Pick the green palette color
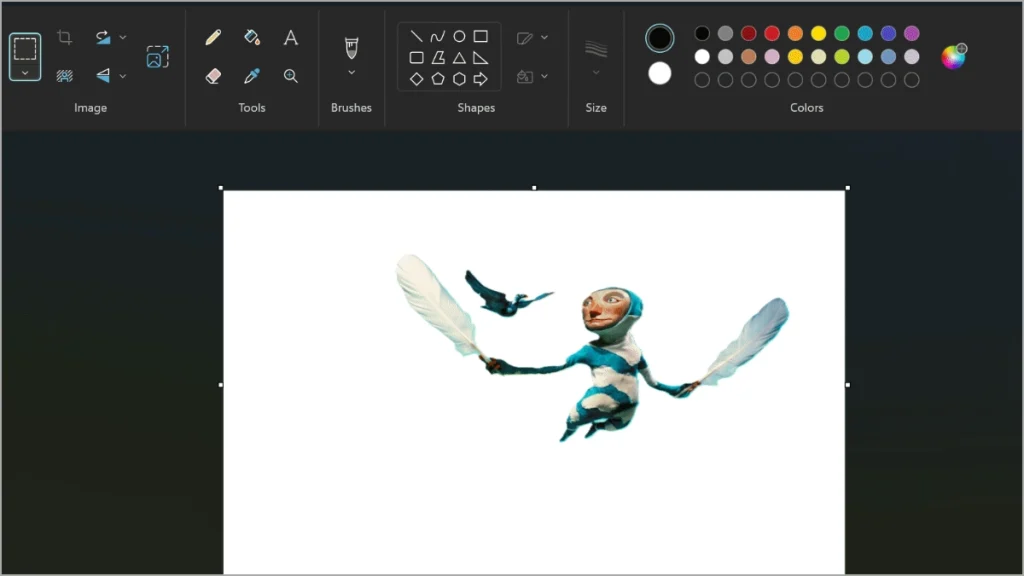Image resolution: width=1024 pixels, height=576 pixels. tap(842, 33)
